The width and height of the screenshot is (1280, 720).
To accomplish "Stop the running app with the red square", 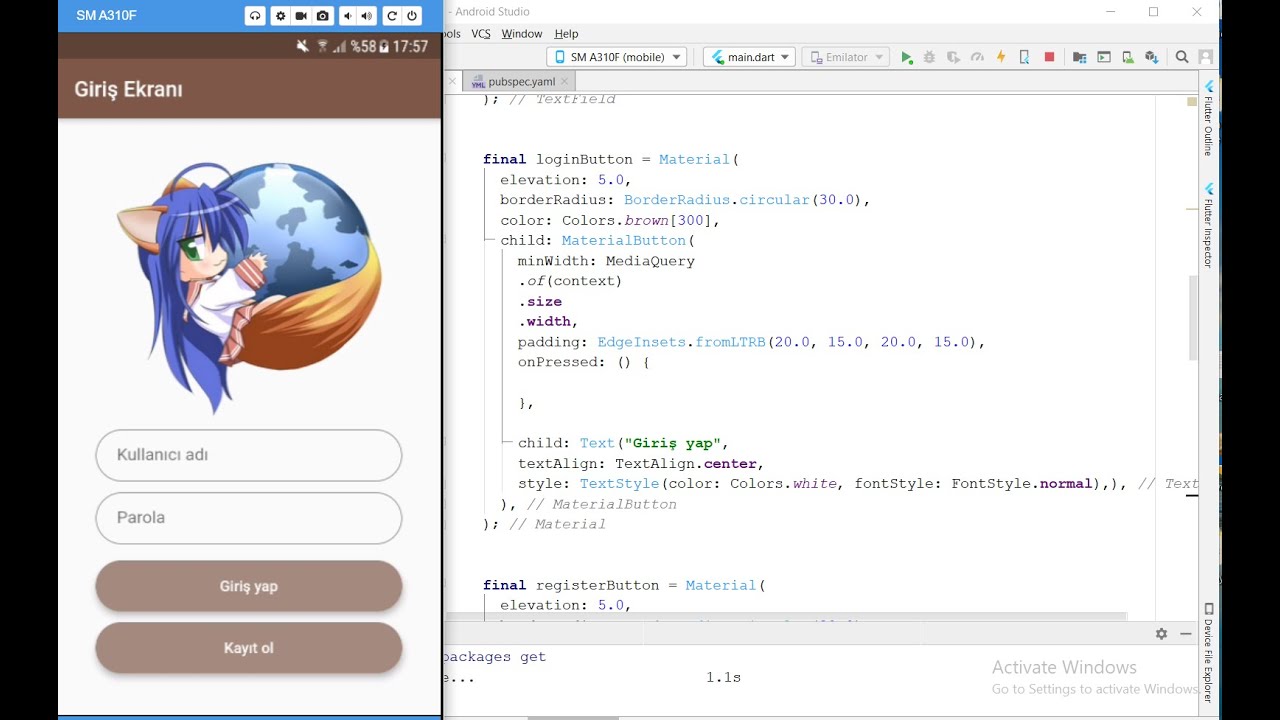I will (1049, 57).
